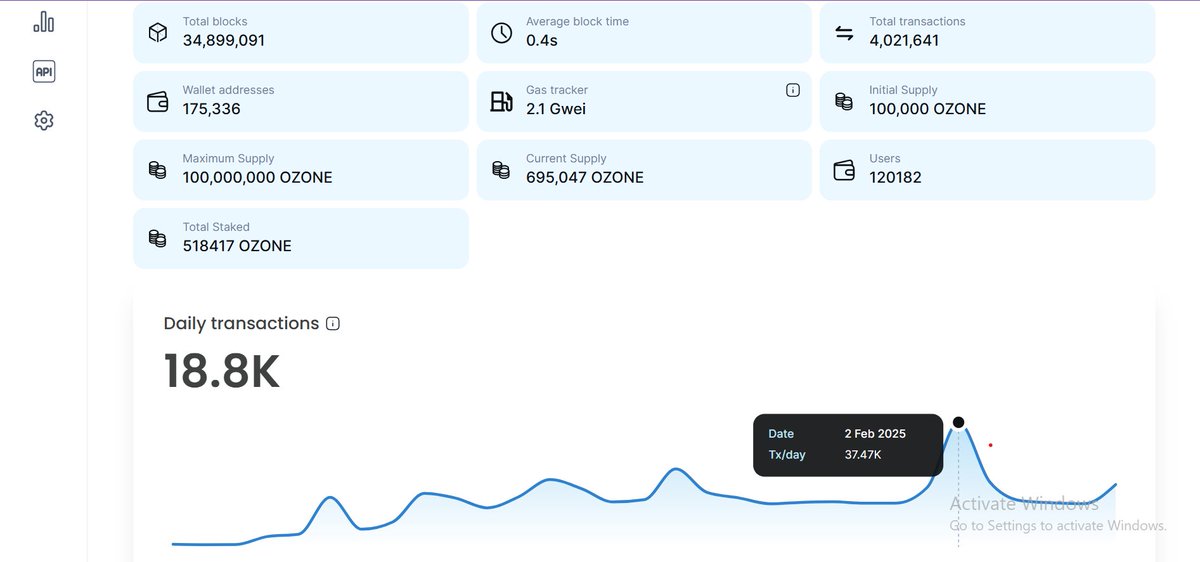
Task: Open the Total blocks card
Action: pyautogui.click(x=301, y=33)
